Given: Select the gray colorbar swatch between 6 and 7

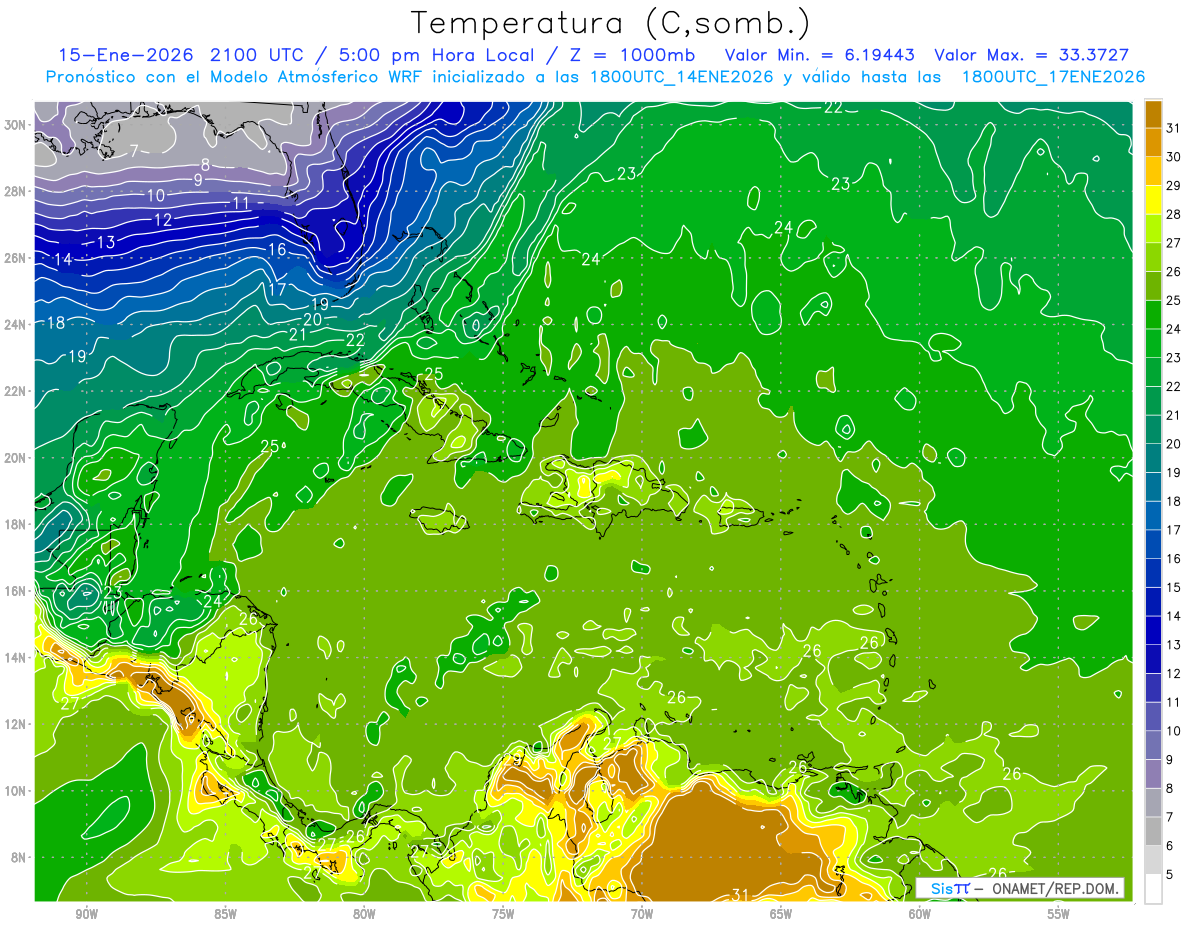Looking at the screenshot, I should (1153, 831).
